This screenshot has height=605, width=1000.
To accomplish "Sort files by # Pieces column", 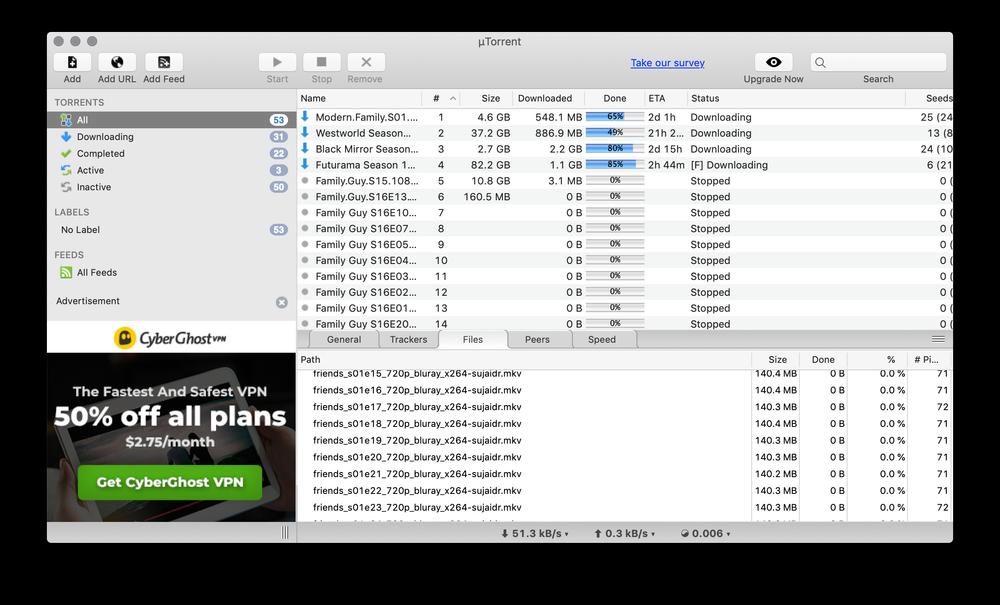I will (929, 360).
